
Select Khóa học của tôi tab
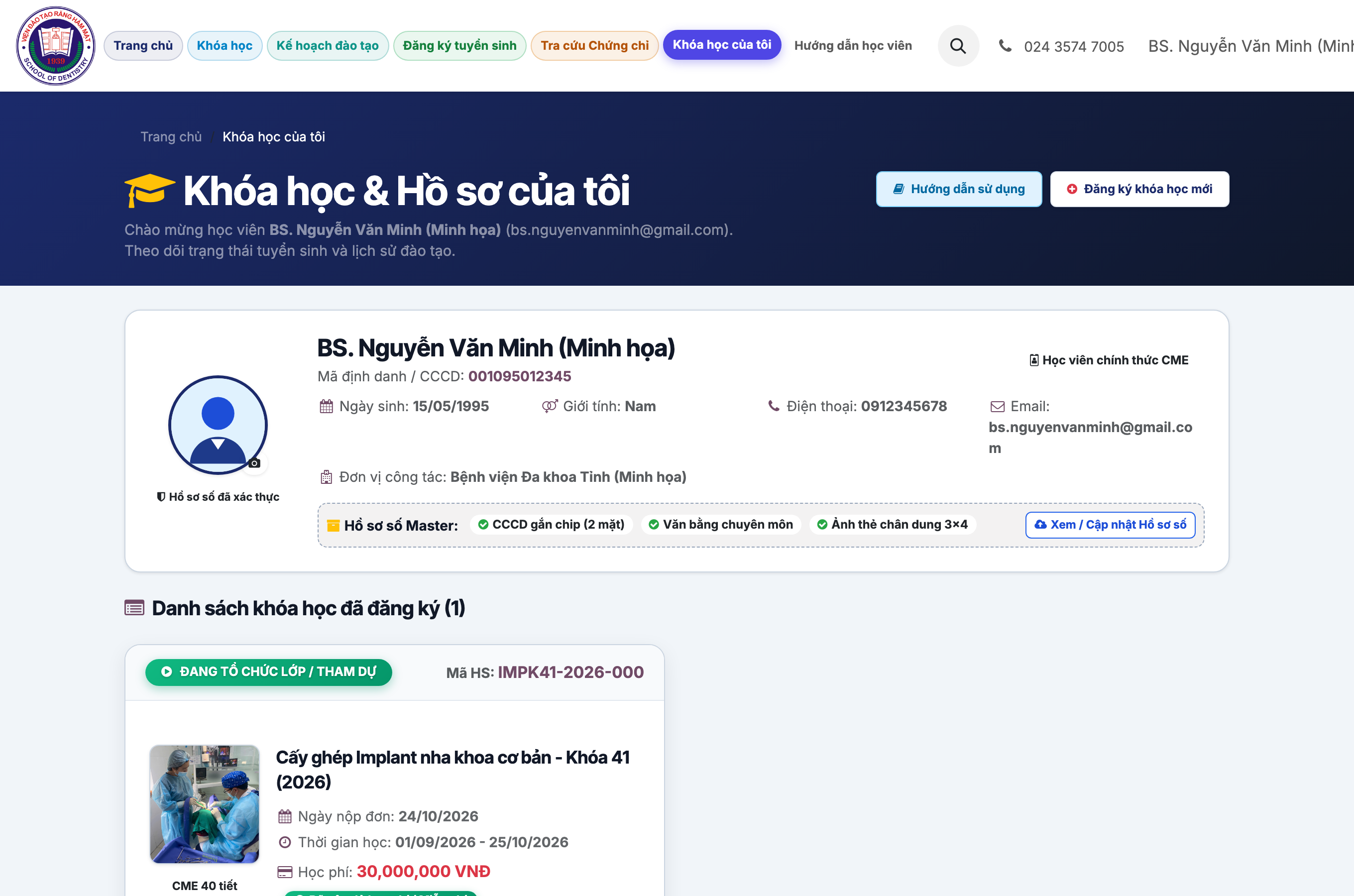tap(722, 45)
